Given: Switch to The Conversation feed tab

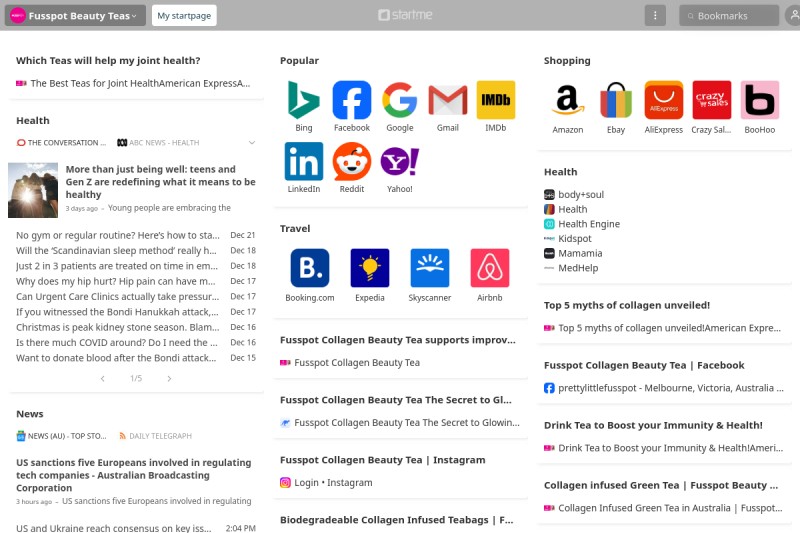Looking at the screenshot, I should (61, 143).
